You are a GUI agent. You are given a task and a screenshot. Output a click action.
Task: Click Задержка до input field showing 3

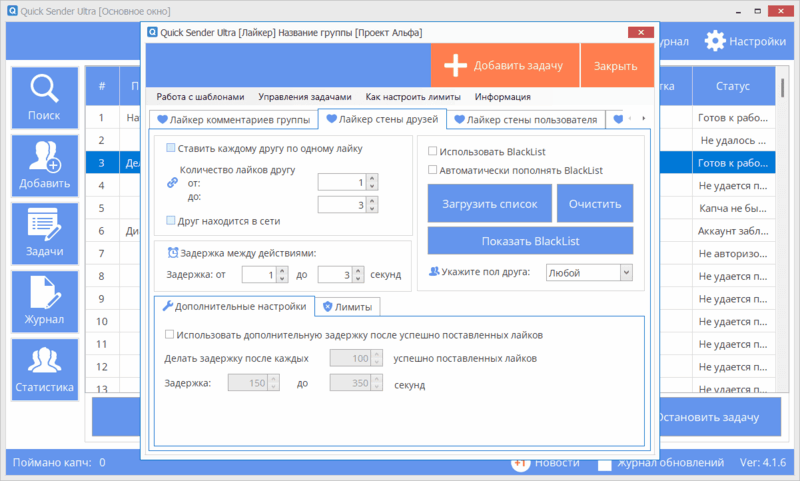pyautogui.click(x=335, y=274)
